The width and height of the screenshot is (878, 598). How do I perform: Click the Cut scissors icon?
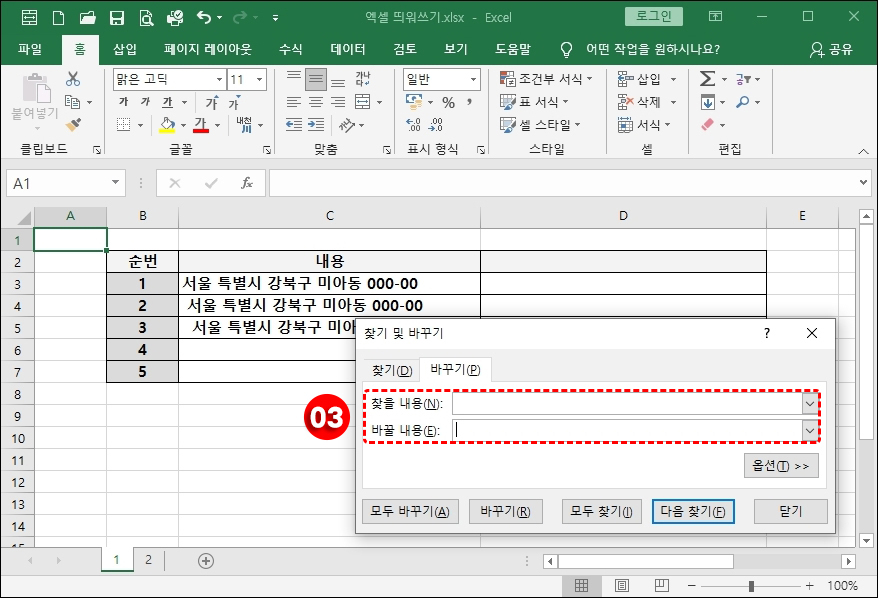pos(73,79)
